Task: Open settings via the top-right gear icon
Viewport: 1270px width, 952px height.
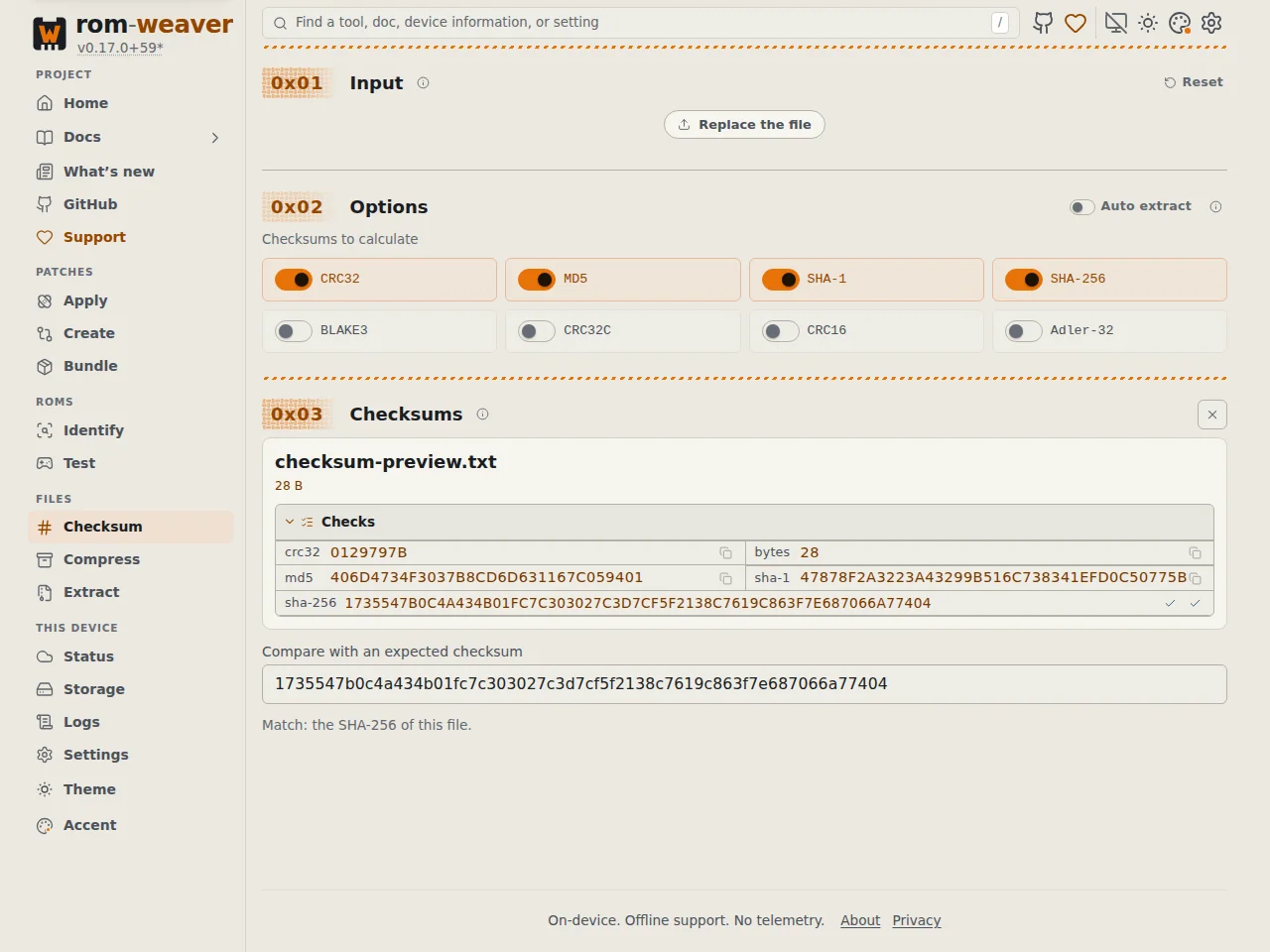Action: 1211,23
